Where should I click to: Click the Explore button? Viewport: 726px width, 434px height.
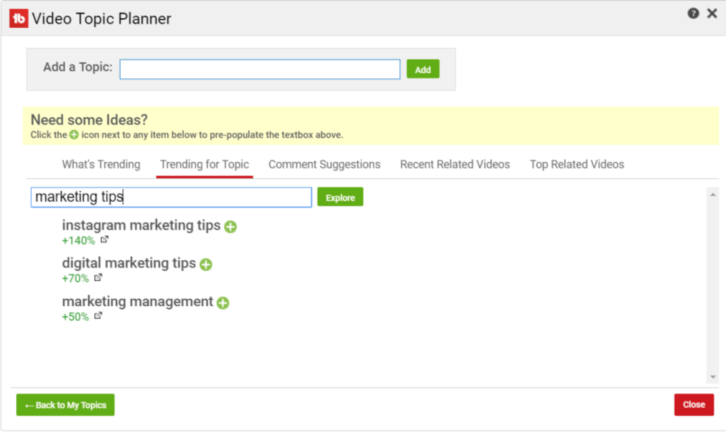click(x=340, y=198)
